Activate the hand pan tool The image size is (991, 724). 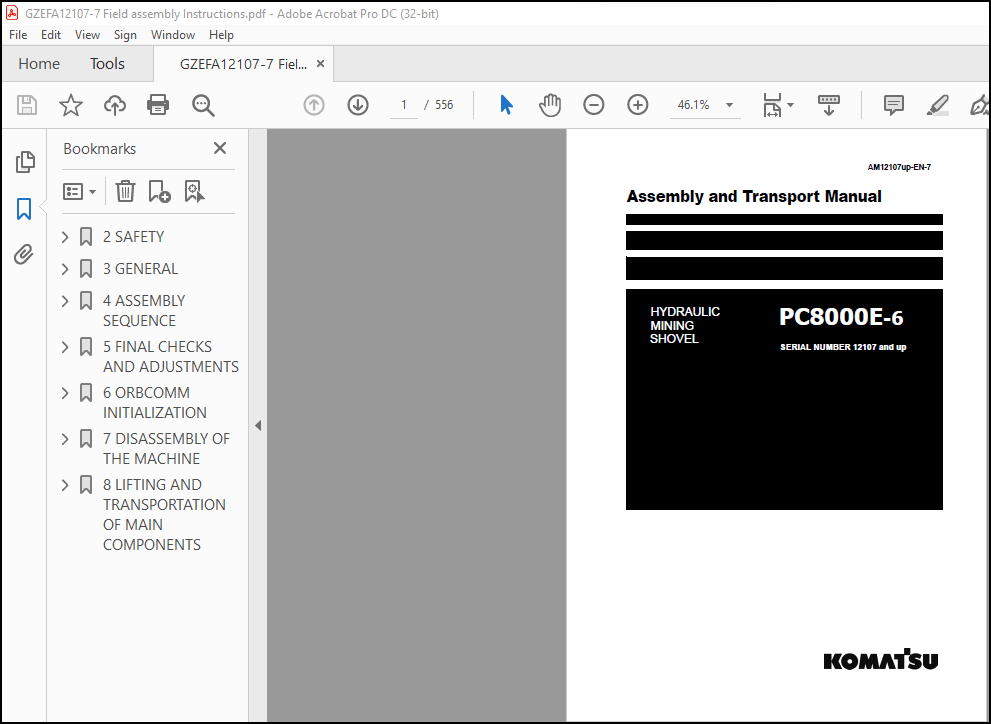click(x=550, y=105)
